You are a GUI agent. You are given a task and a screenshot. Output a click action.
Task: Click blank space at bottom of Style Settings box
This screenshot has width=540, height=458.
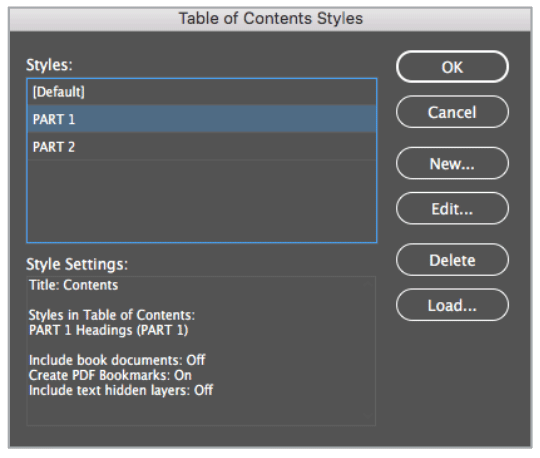tap(201, 412)
